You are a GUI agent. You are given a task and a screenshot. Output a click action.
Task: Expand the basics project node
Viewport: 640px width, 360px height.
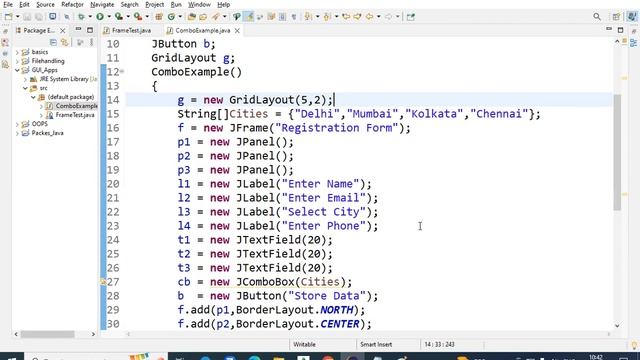[x=17, y=52]
